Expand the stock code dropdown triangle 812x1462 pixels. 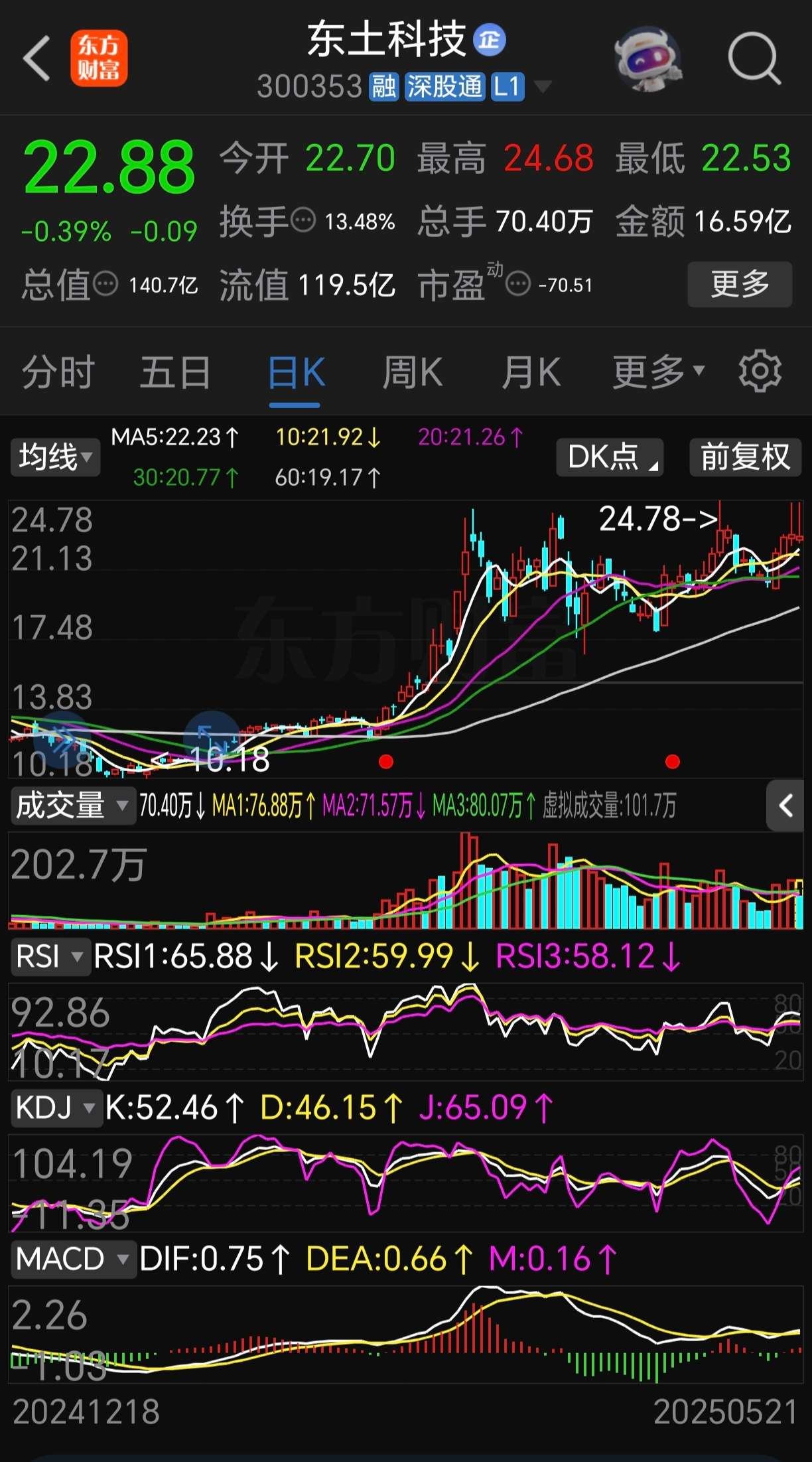[x=543, y=87]
